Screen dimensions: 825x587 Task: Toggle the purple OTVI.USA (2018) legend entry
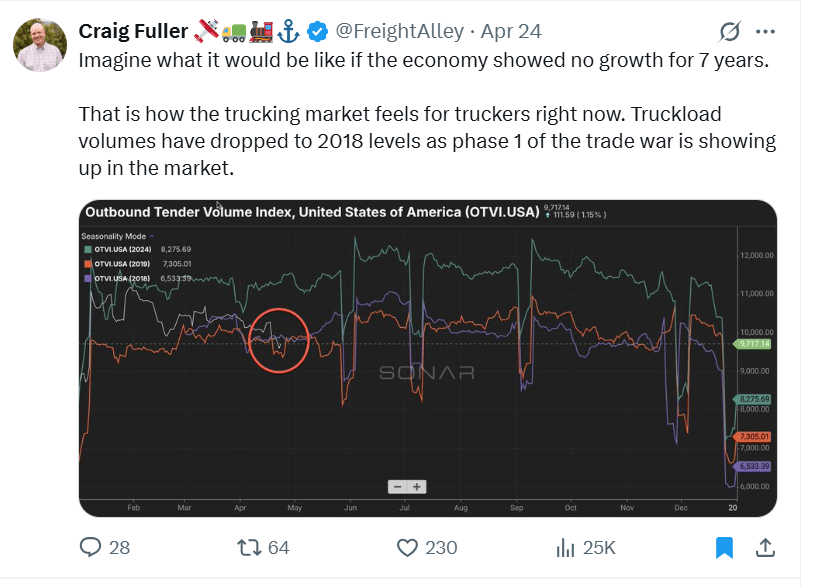point(117,278)
